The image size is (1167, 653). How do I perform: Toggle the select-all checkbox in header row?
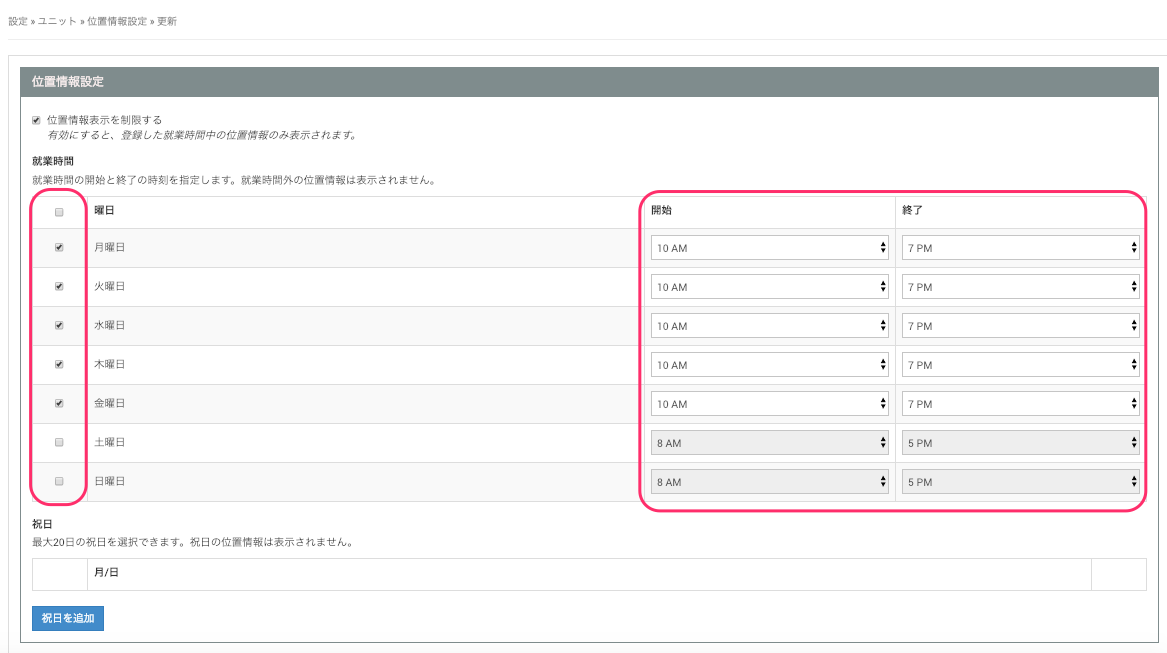[x=59, y=212]
